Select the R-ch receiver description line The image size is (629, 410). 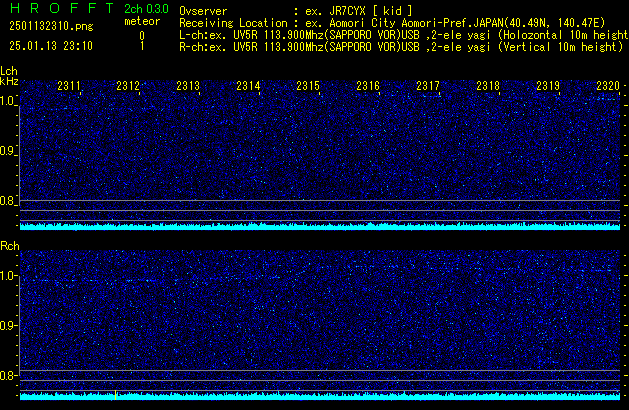click(x=401, y=47)
